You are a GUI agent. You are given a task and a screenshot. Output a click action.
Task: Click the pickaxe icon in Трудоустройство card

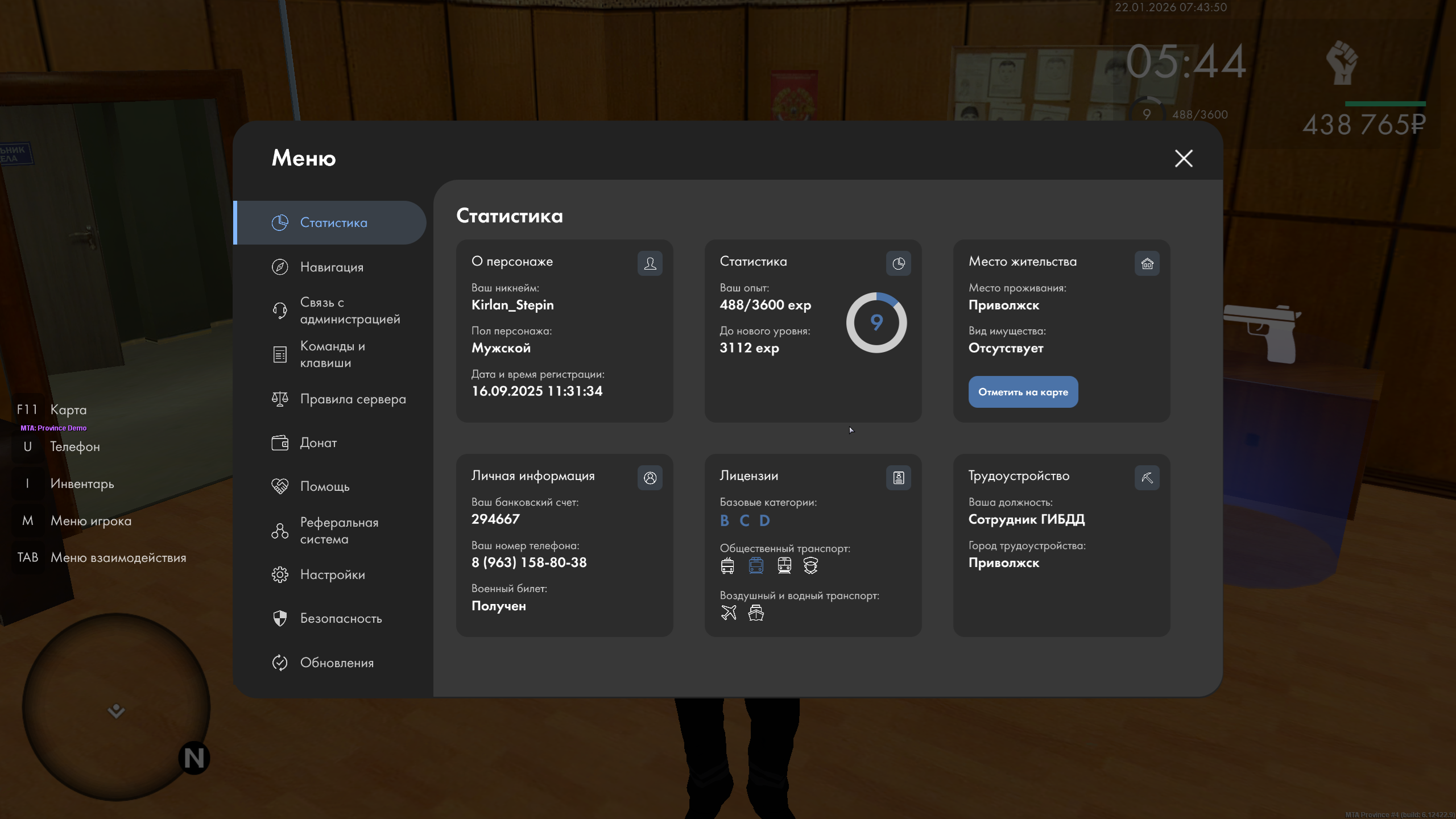coord(1147,478)
